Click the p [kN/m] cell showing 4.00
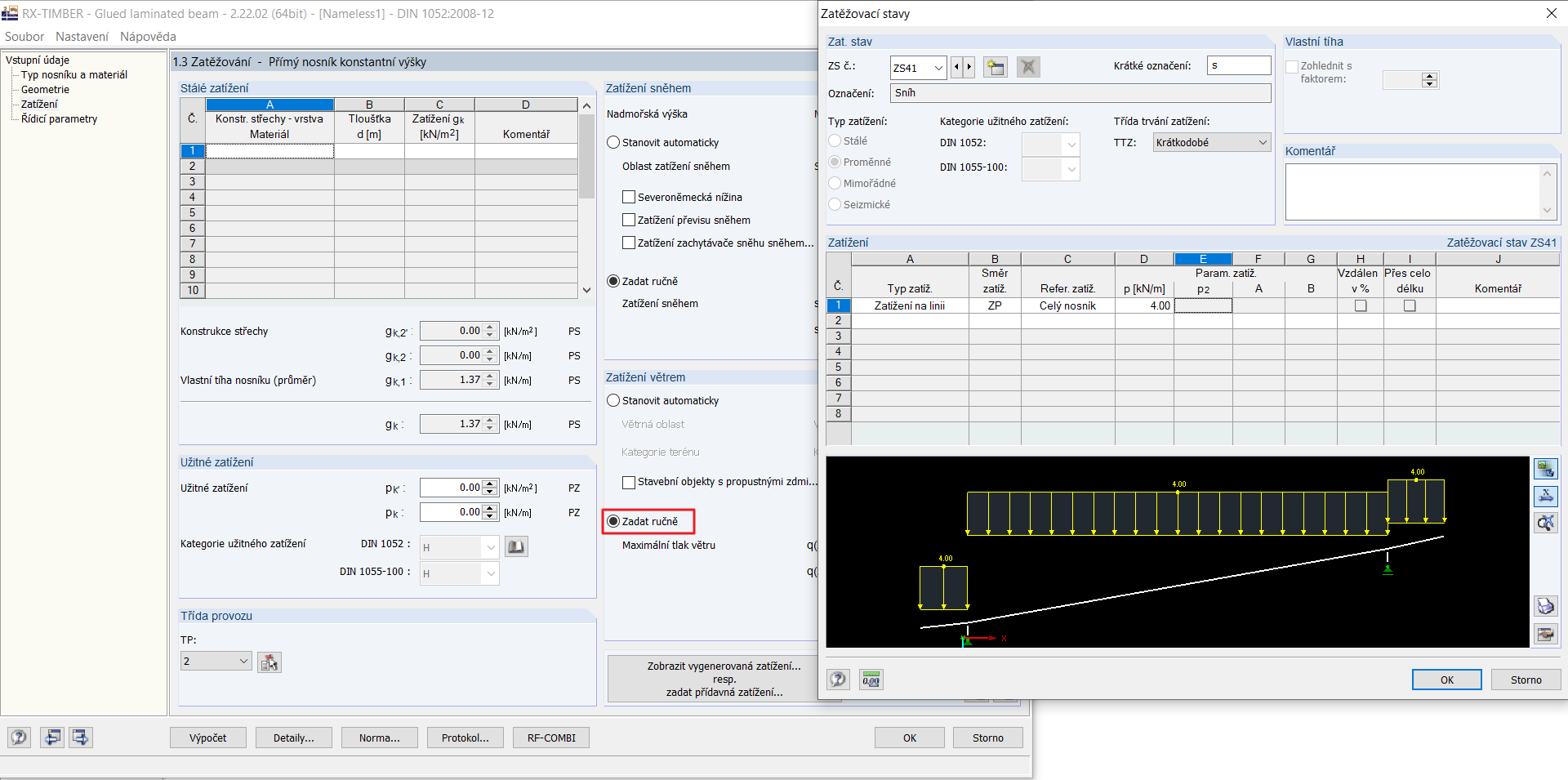The height and width of the screenshot is (780, 1568). pos(1144,305)
